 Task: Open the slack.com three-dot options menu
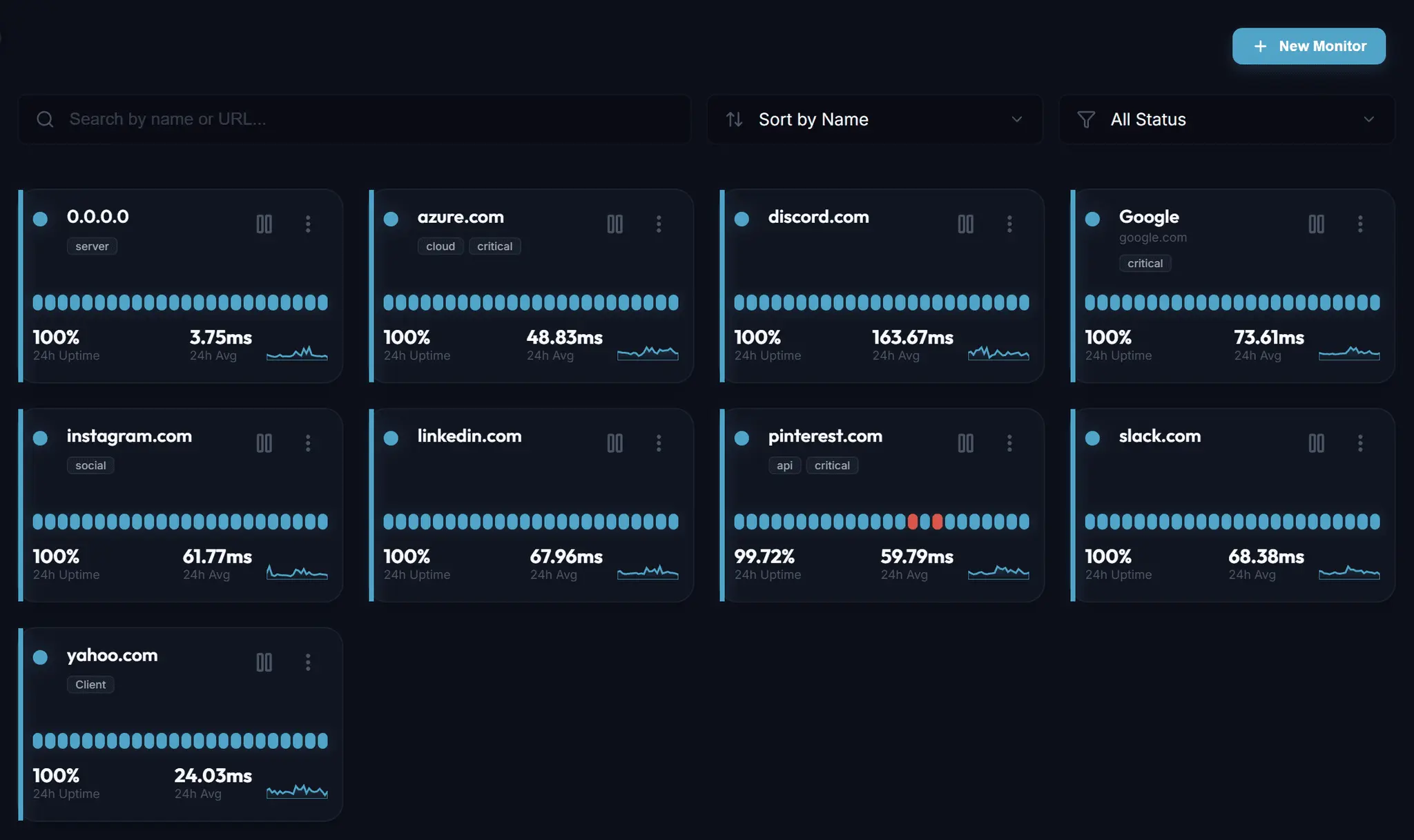click(1360, 443)
